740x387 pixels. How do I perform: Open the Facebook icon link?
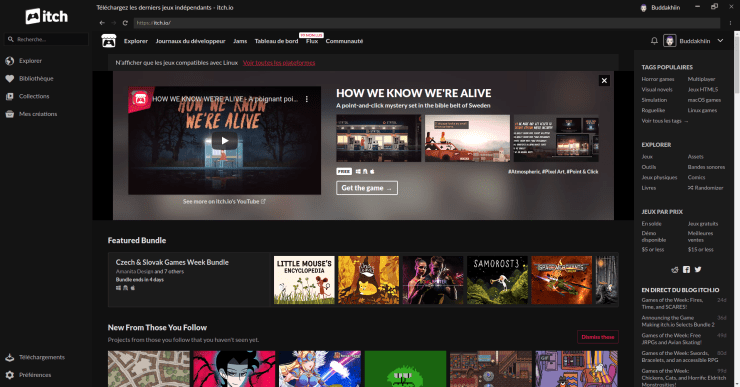coord(686,269)
